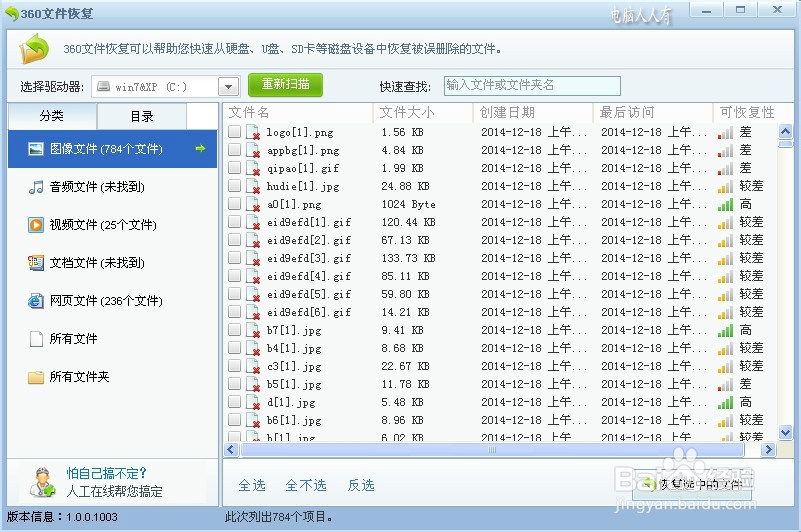Viewport: 801px width, 532px height.
Task: Click the 反选 invert selection link
Action: pyautogui.click(x=361, y=485)
